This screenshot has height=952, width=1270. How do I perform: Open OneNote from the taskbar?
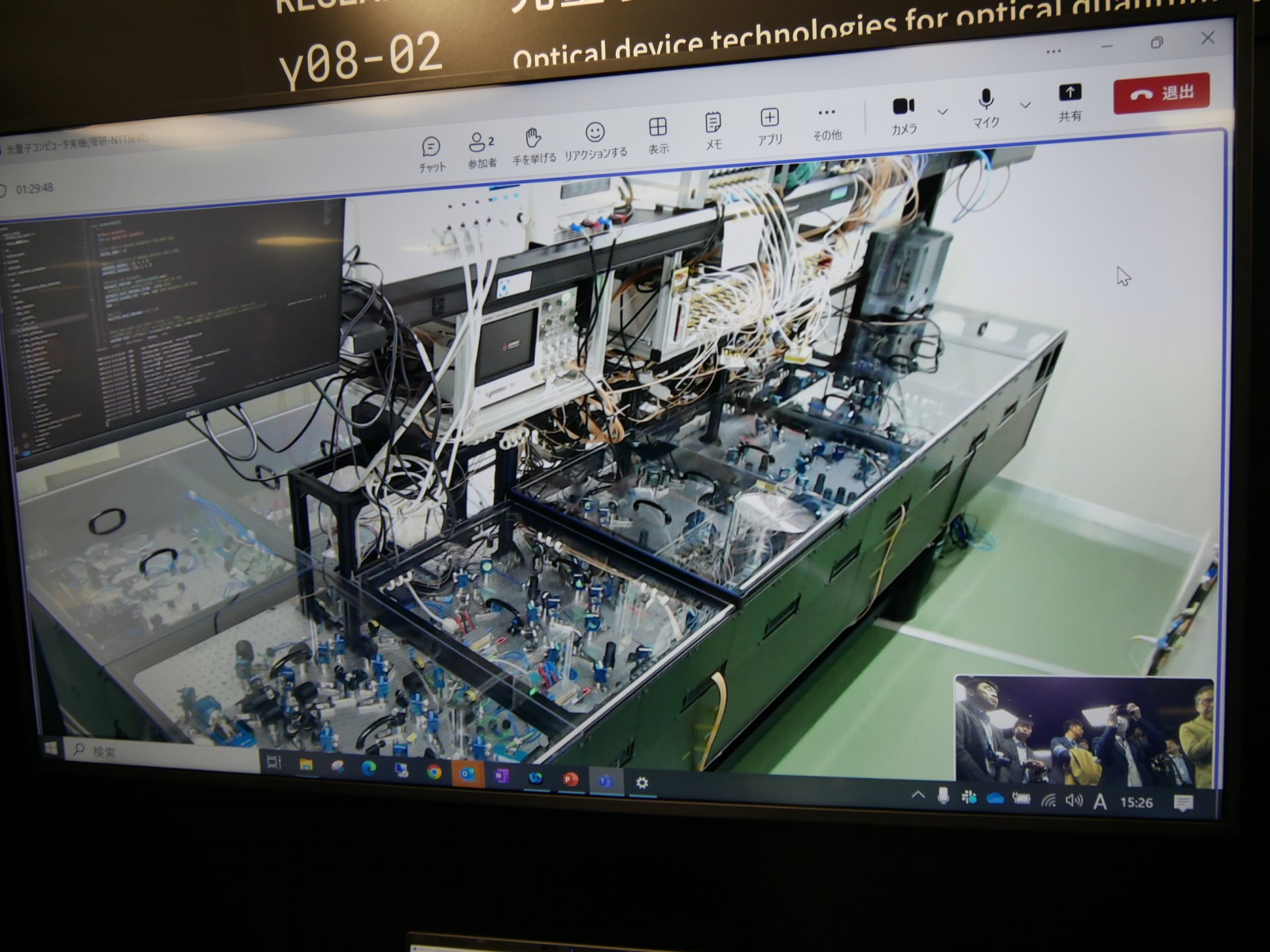coord(501,776)
